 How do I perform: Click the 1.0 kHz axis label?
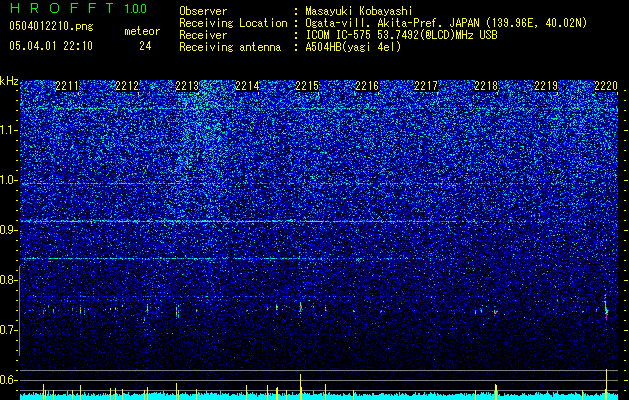point(9,180)
